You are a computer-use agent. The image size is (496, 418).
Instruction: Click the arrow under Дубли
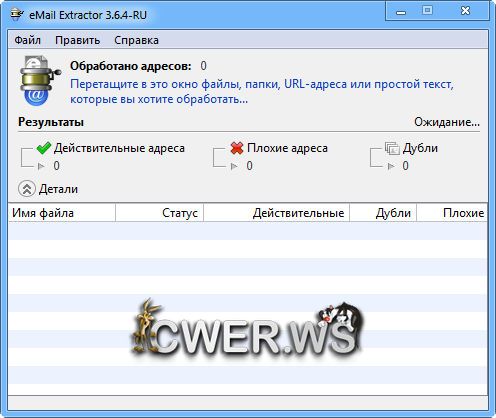pos(391,166)
